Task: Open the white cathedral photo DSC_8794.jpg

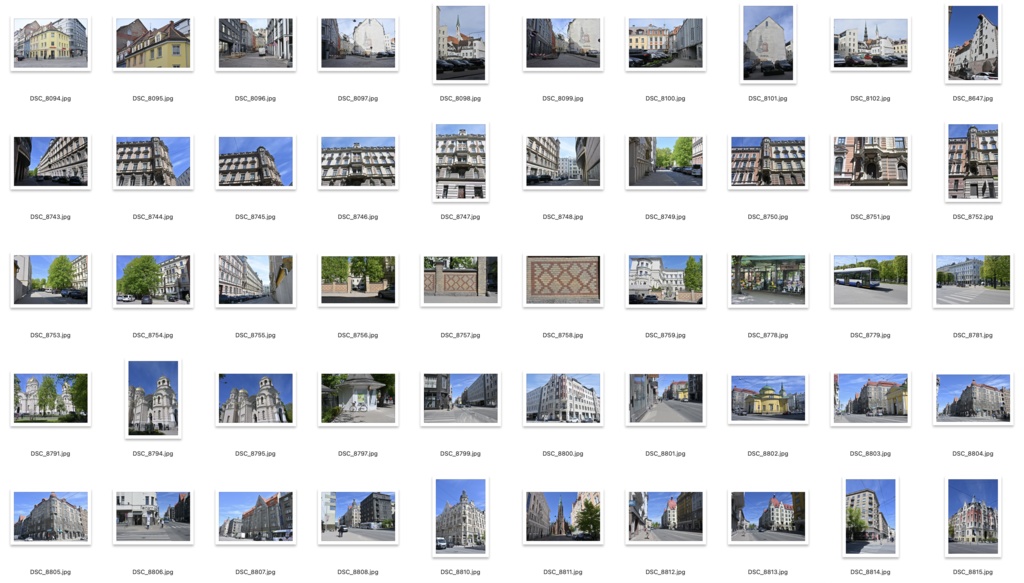Action: pos(152,397)
